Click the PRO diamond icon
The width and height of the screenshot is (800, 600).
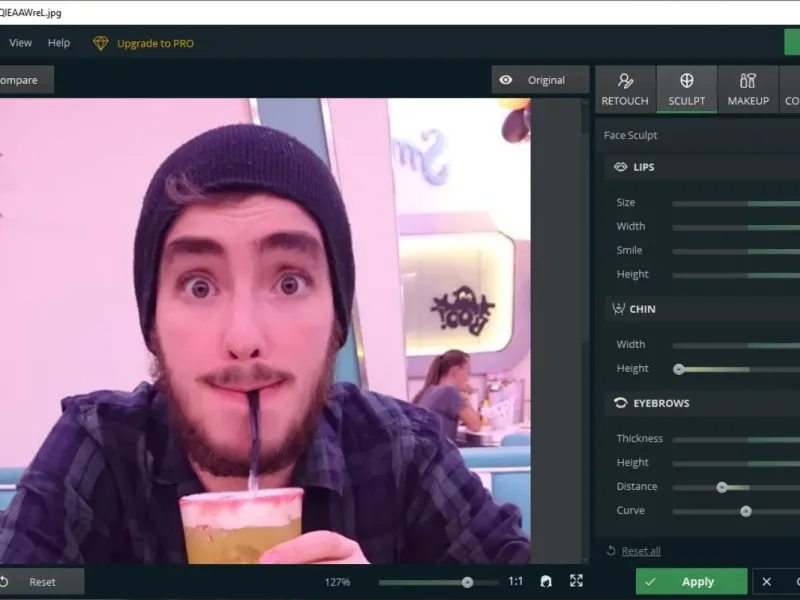click(101, 43)
